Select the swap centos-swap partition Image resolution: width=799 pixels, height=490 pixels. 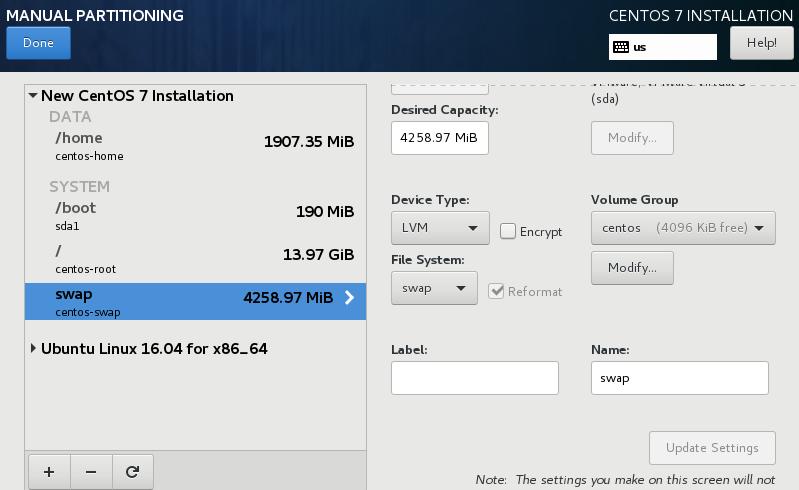click(x=196, y=302)
